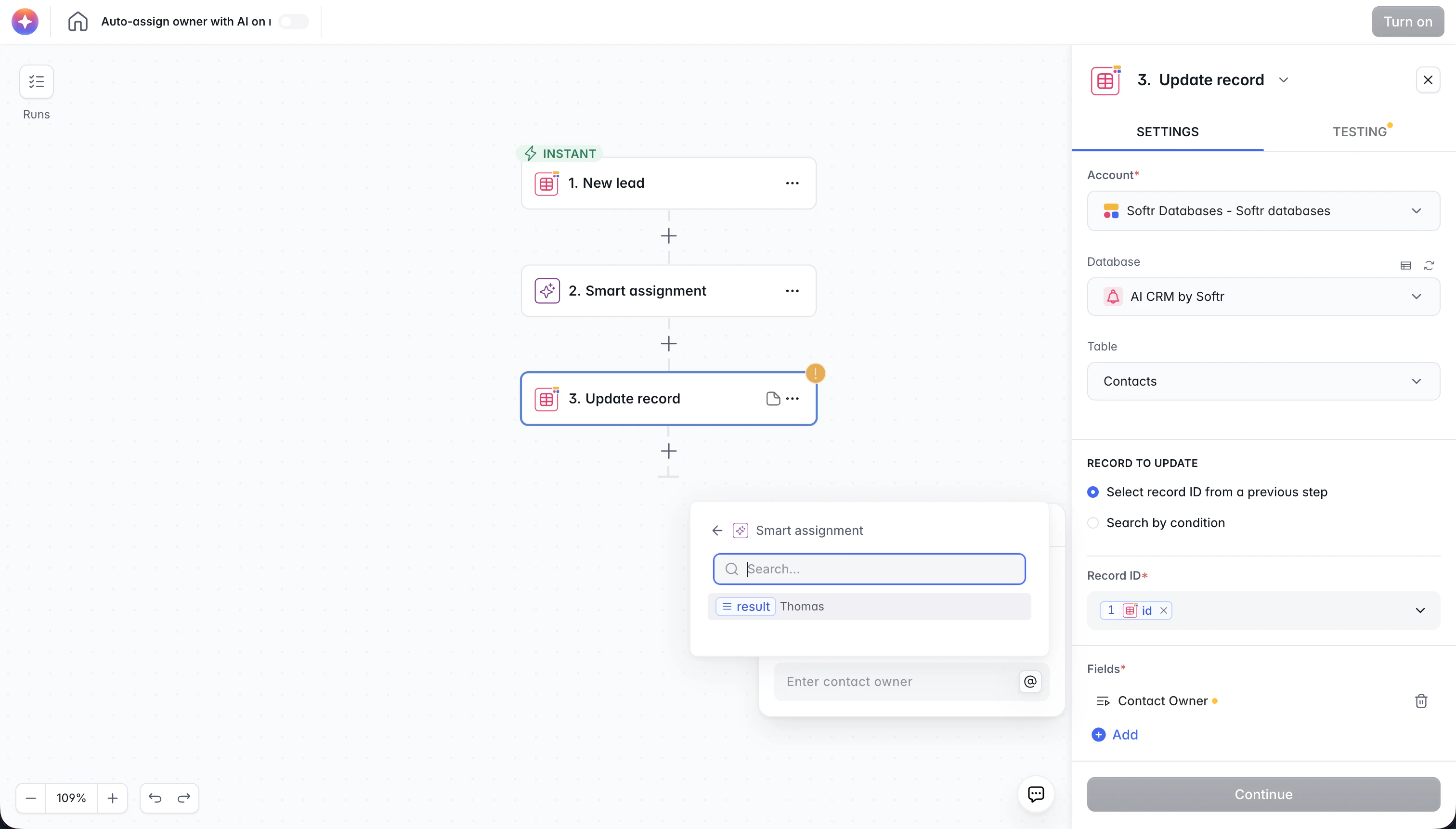This screenshot has width=1456, height=829.
Task: Go back from Smart assignment list
Action: pos(717,531)
